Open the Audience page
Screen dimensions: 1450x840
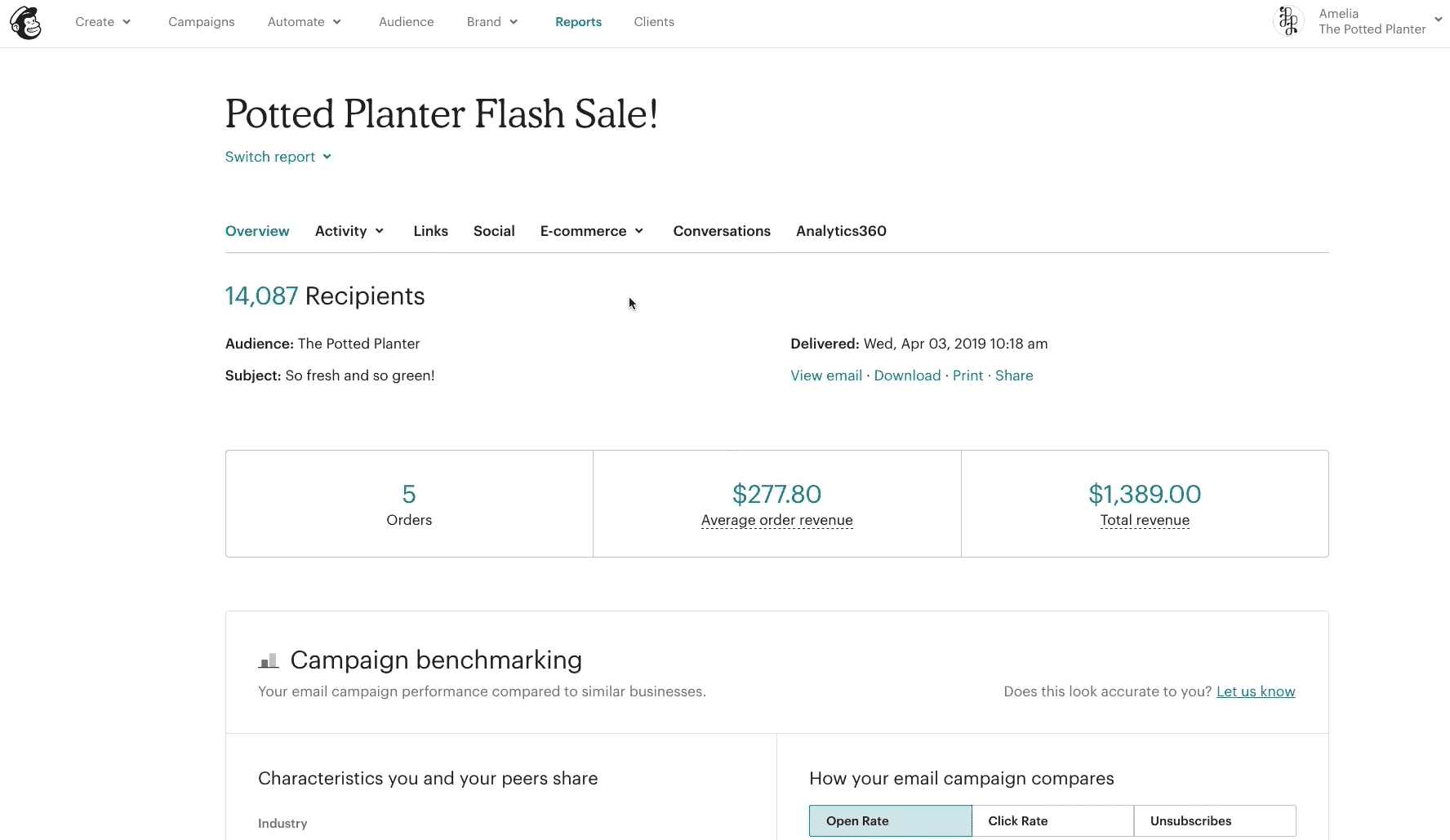407,22
